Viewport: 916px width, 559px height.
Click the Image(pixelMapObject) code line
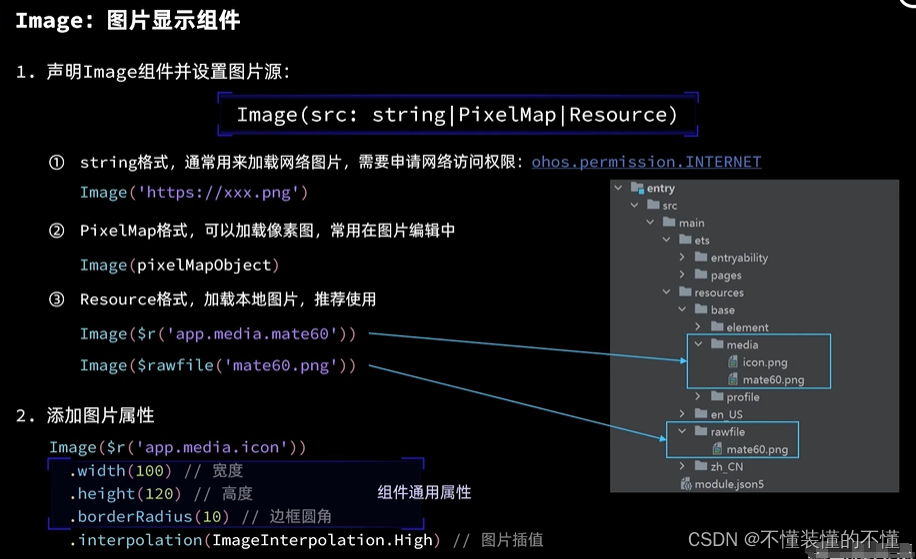(180, 265)
